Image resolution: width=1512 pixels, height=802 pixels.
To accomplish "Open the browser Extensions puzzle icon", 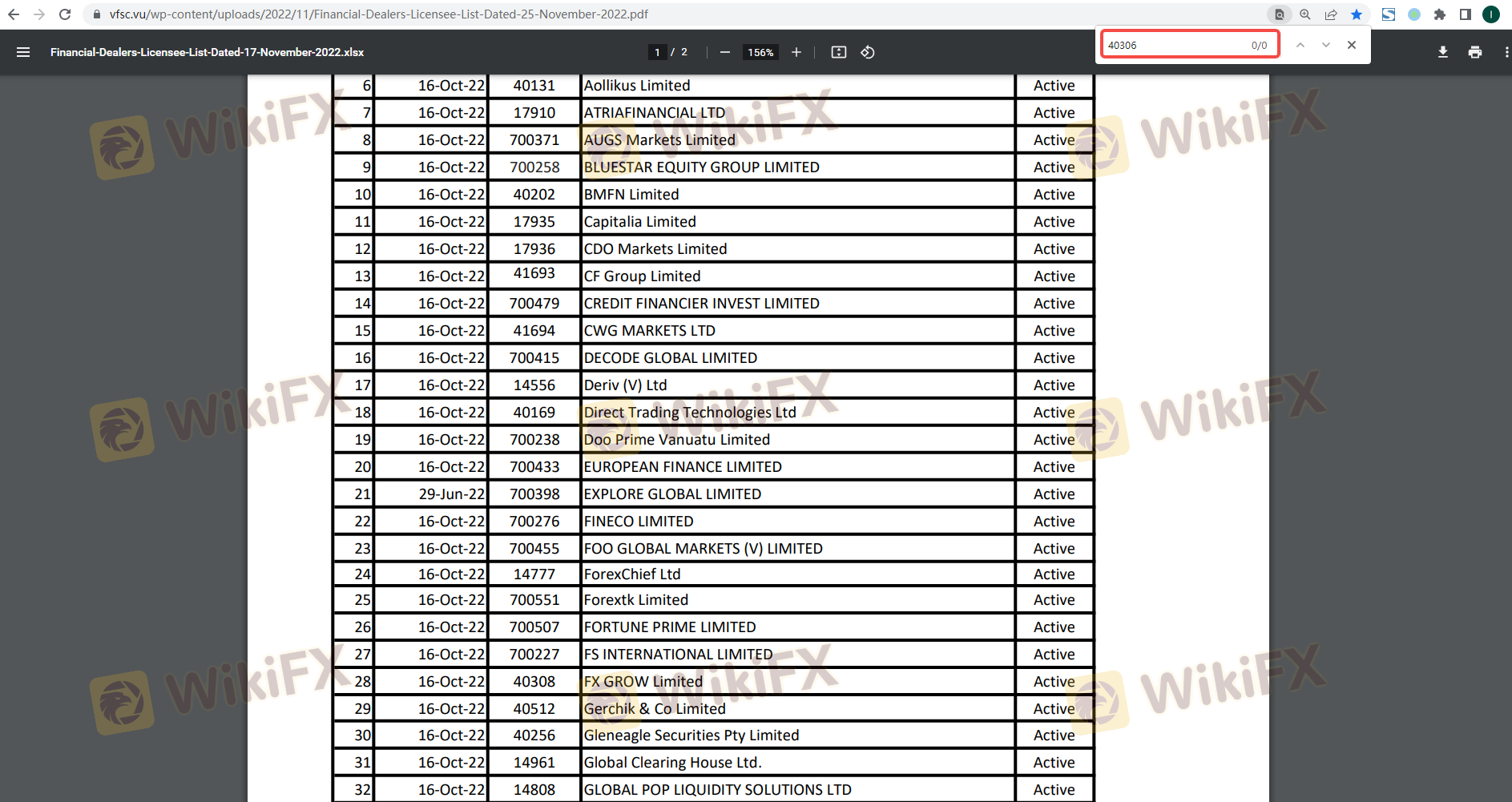I will (1440, 14).
